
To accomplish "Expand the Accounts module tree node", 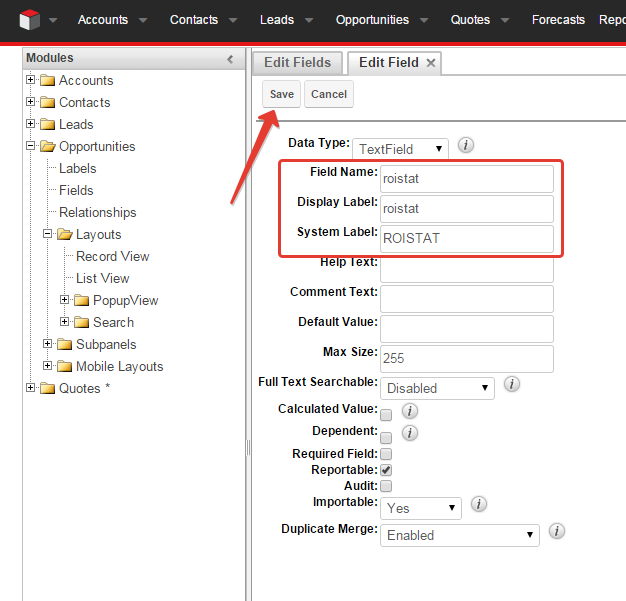I will 30,79.
